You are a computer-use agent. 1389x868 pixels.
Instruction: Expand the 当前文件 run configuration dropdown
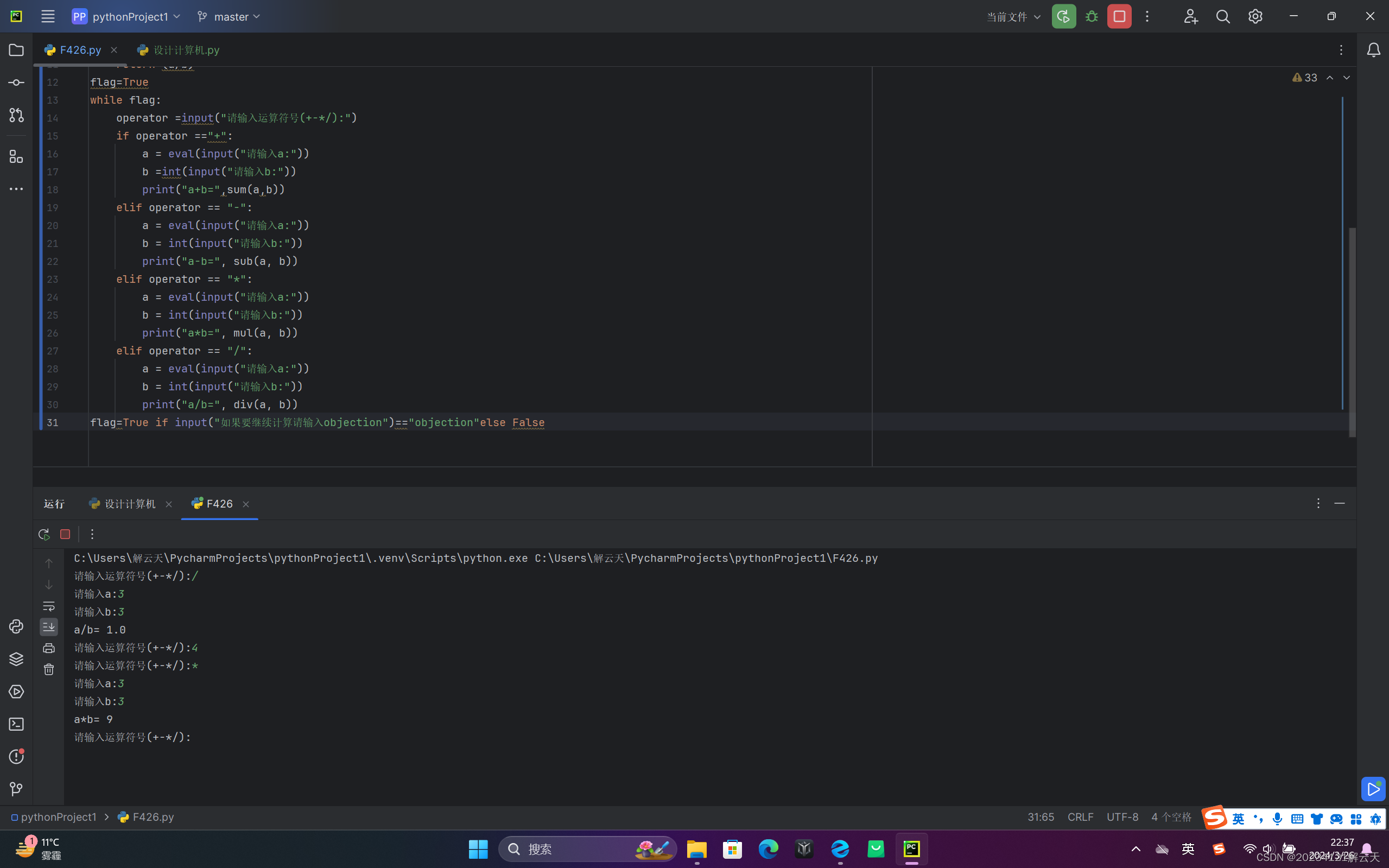[1013, 17]
